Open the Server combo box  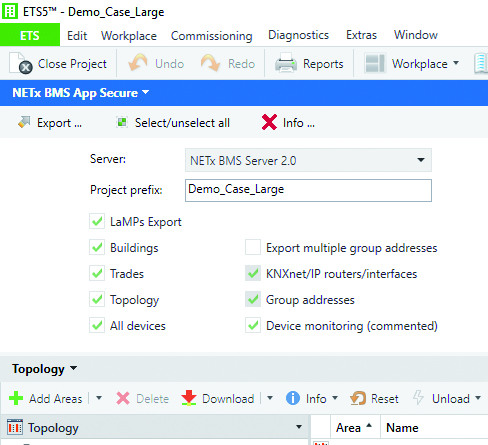click(308, 160)
